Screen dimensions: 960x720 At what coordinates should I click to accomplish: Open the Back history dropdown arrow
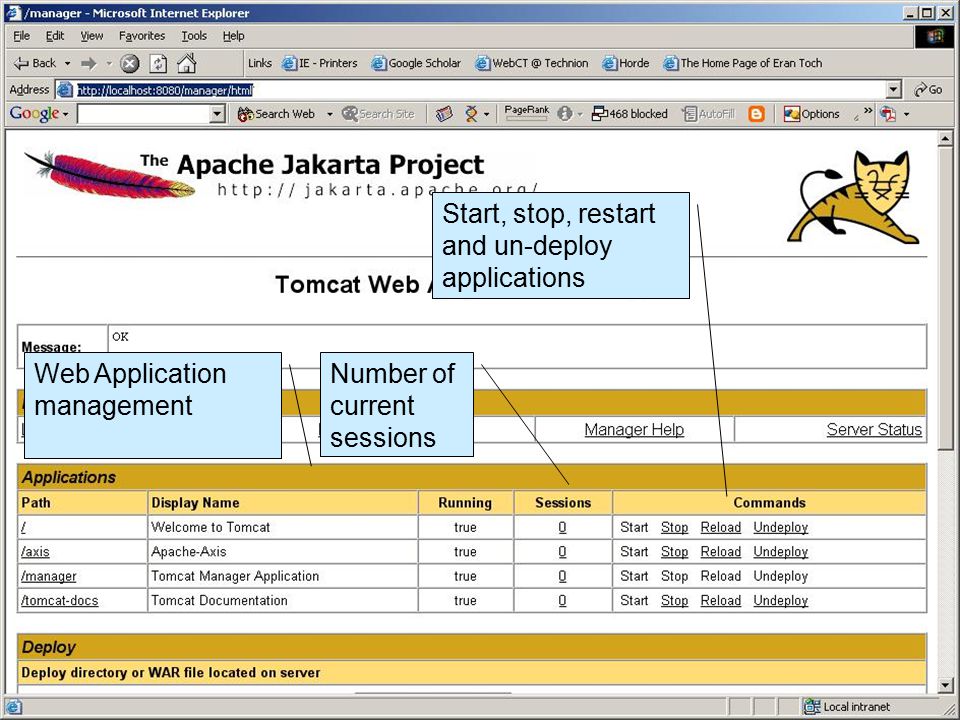click(x=67, y=63)
